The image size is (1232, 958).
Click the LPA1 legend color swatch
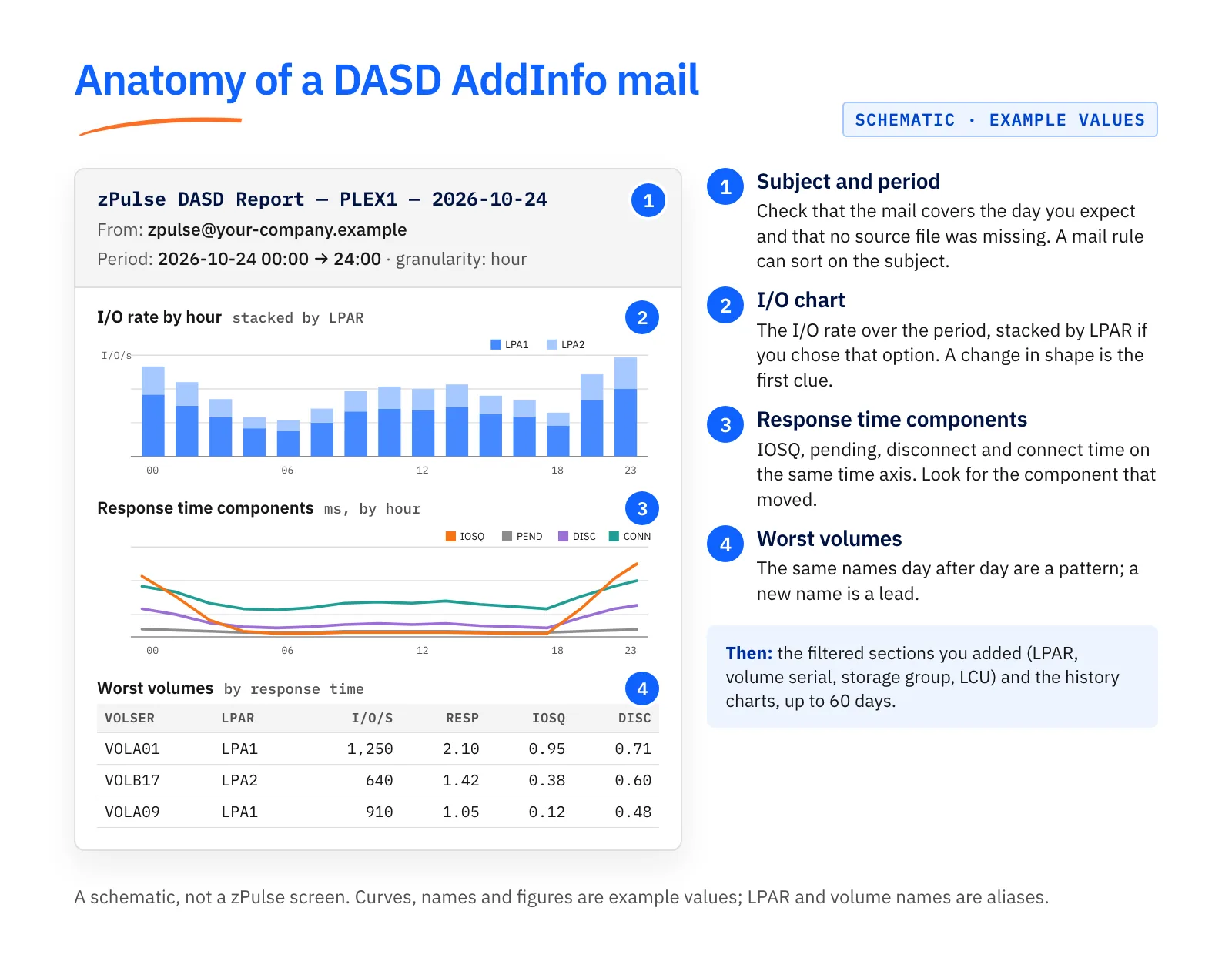(x=496, y=344)
